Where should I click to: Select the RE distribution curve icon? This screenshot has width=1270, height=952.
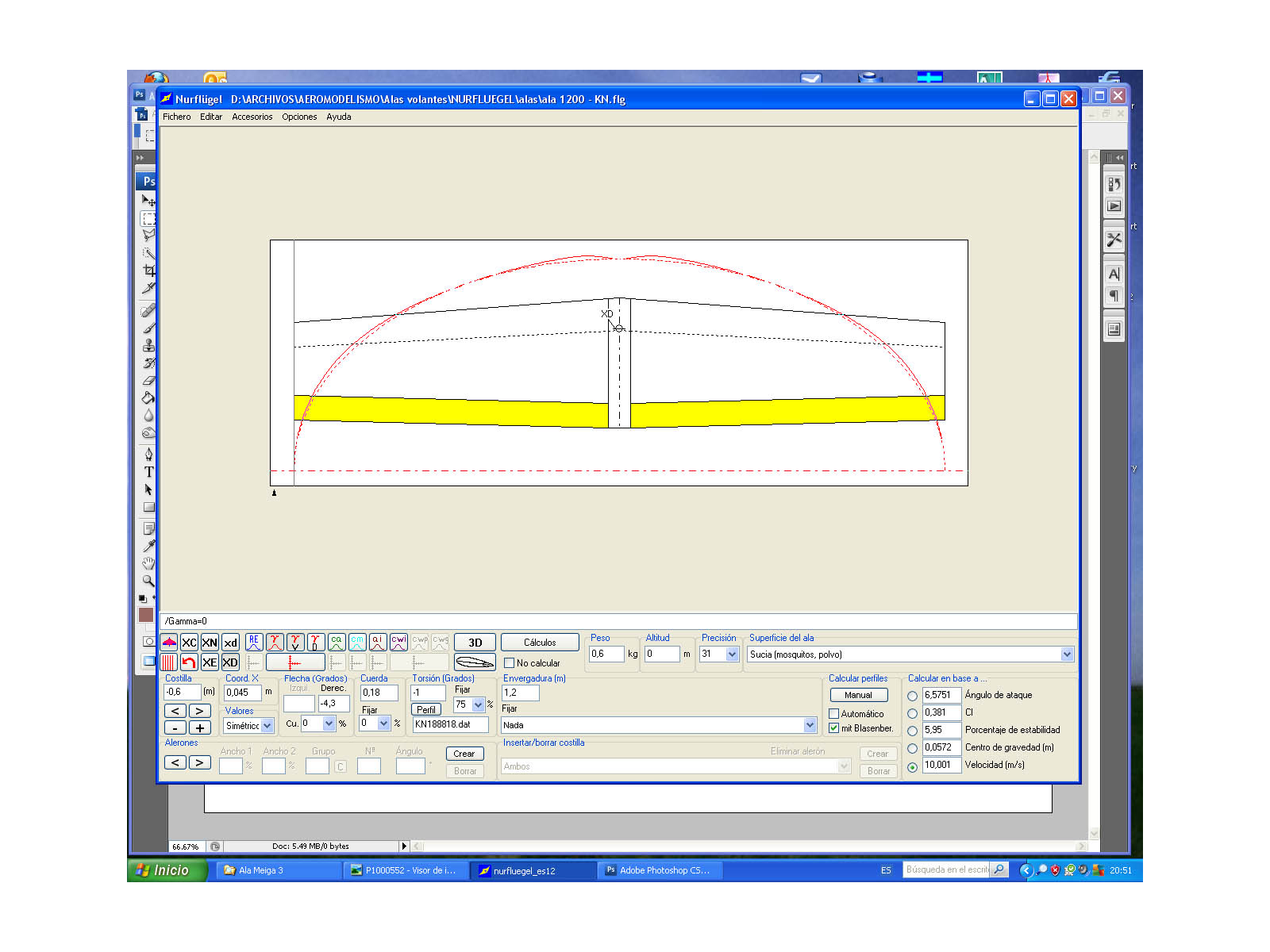click(254, 643)
